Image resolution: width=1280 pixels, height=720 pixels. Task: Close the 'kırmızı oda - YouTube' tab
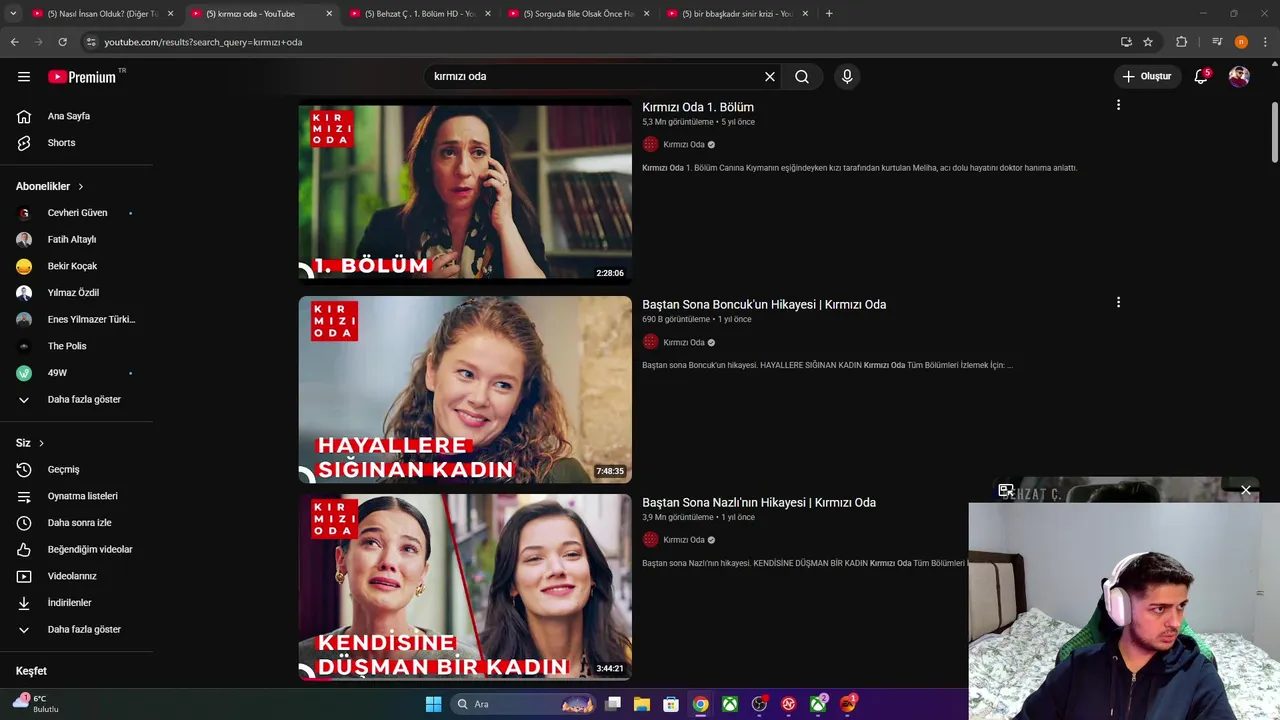tap(329, 14)
